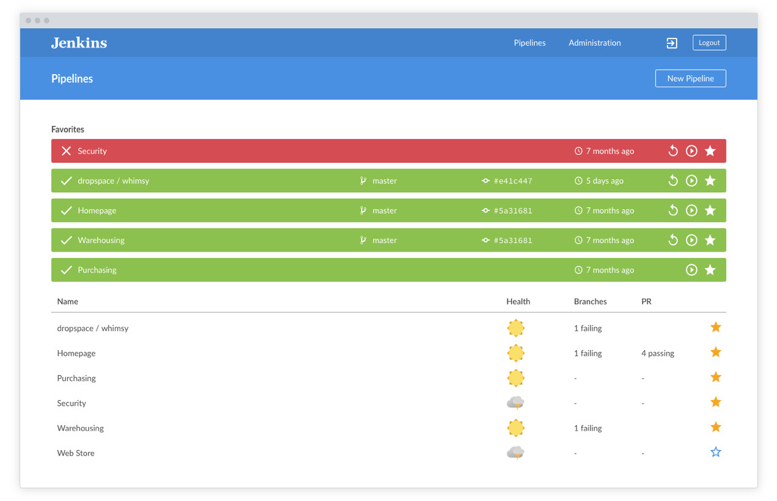Screen dimensions: 777x501
Task: Click '1 failing' branches for dropspace / whimsy
Action: [x=588, y=328]
